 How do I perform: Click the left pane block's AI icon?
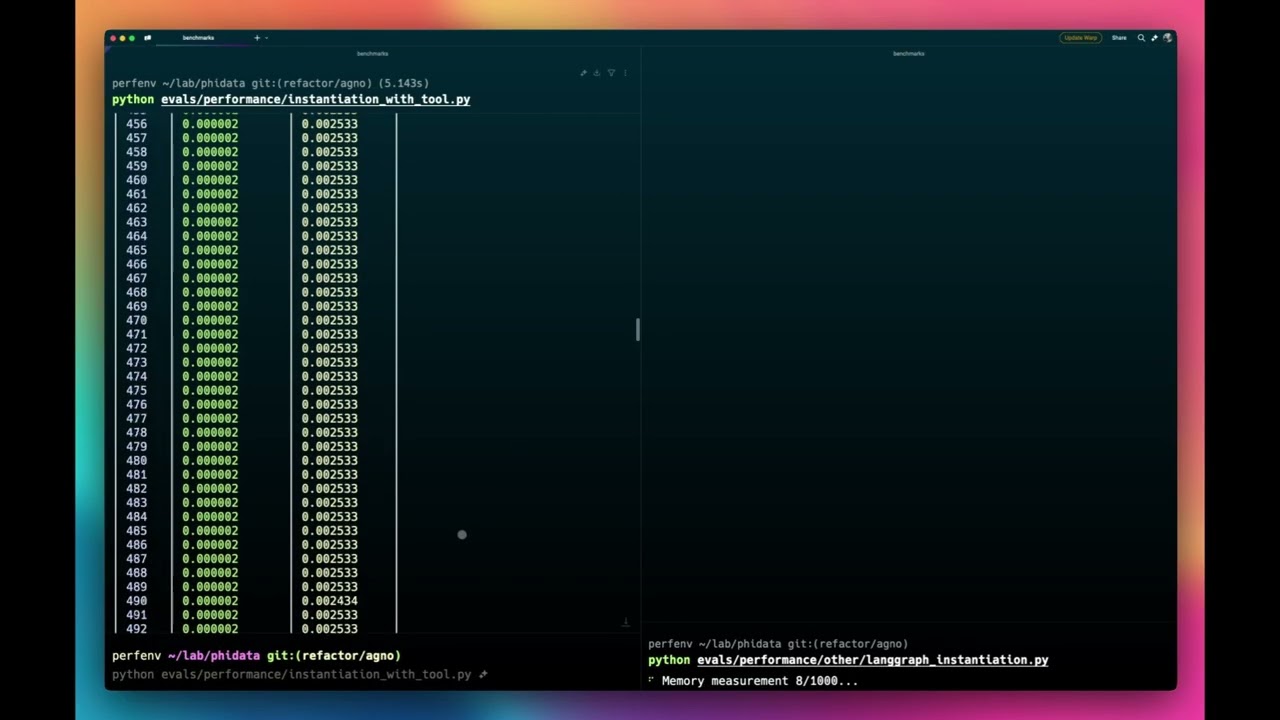click(583, 73)
